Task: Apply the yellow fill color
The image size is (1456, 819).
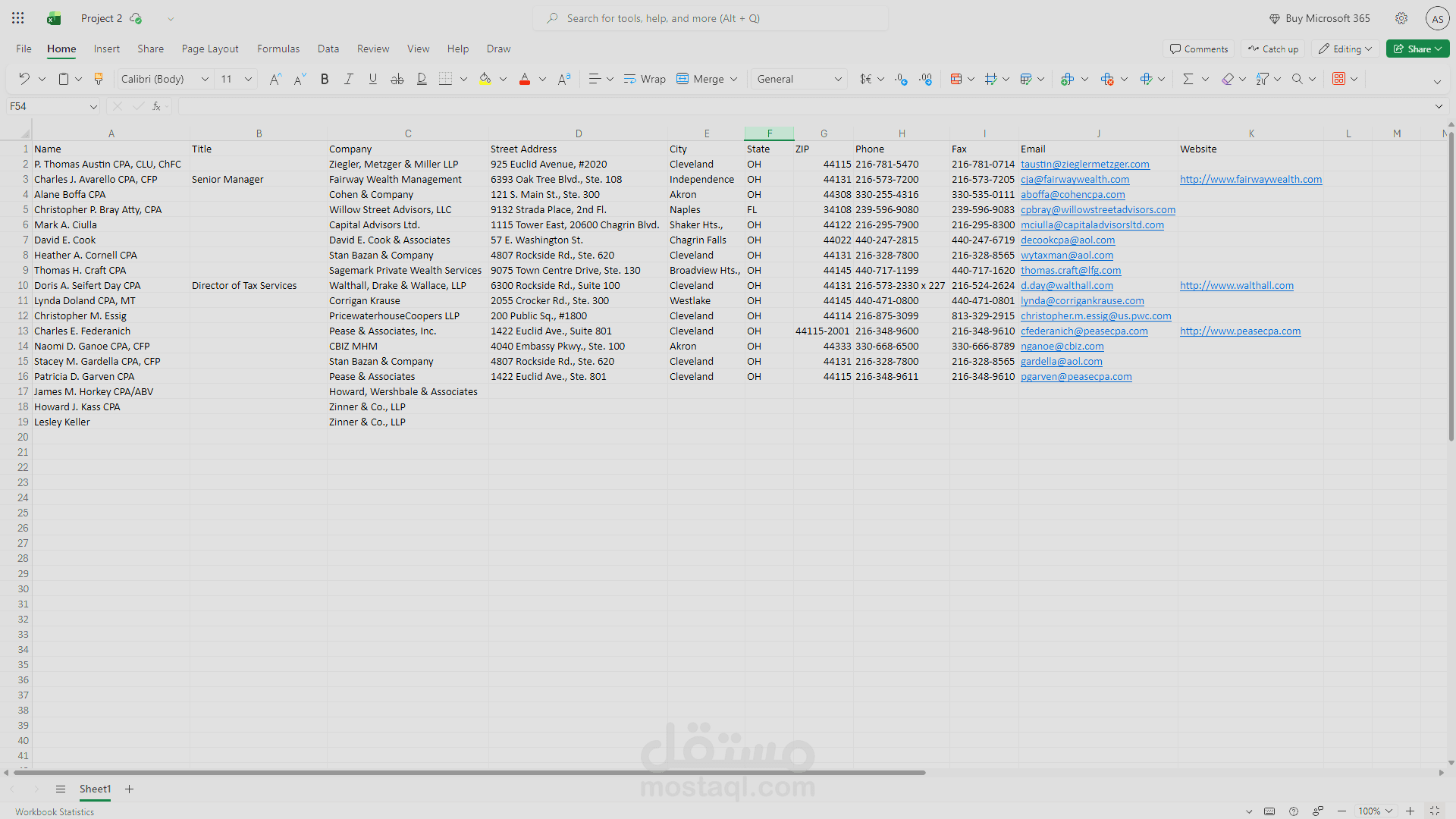Action: 485,79
